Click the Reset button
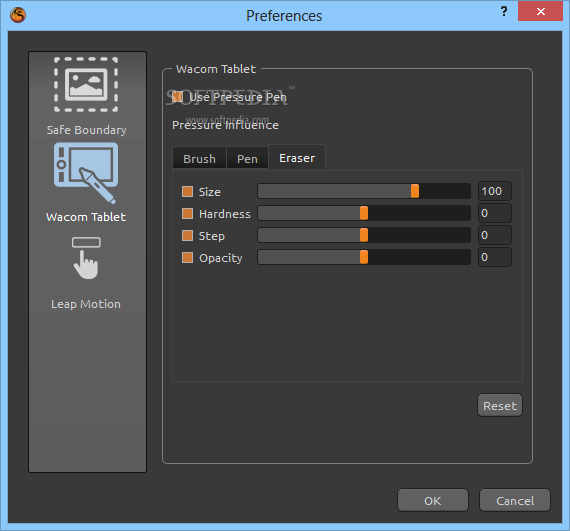This screenshot has width=570, height=531. [500, 405]
